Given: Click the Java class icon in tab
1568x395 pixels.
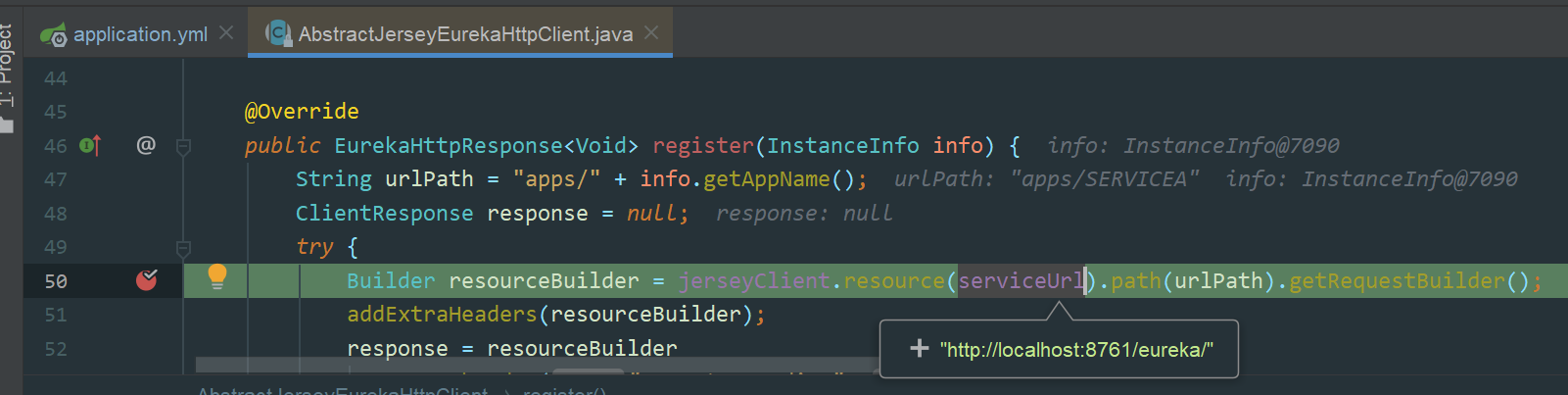Looking at the screenshot, I should [279, 33].
